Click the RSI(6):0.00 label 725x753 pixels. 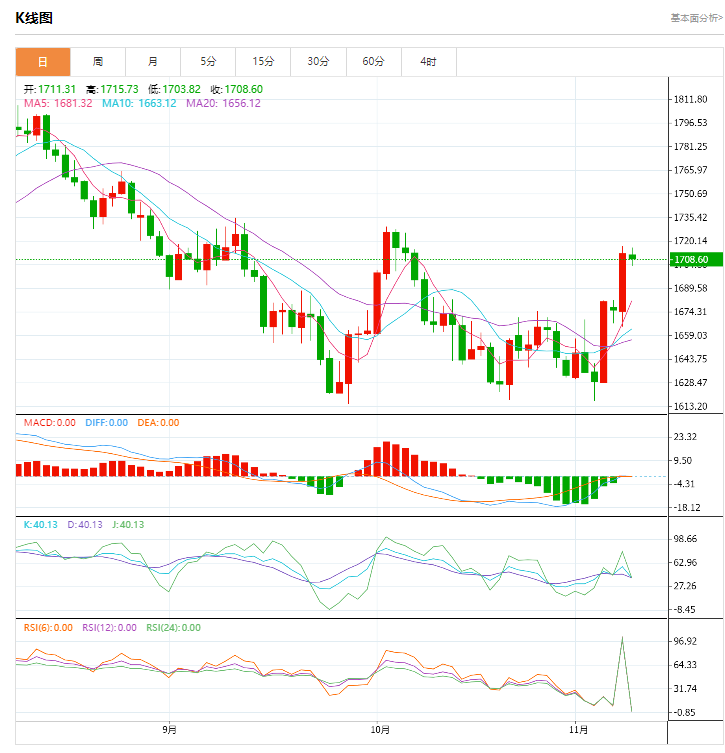click(x=48, y=628)
